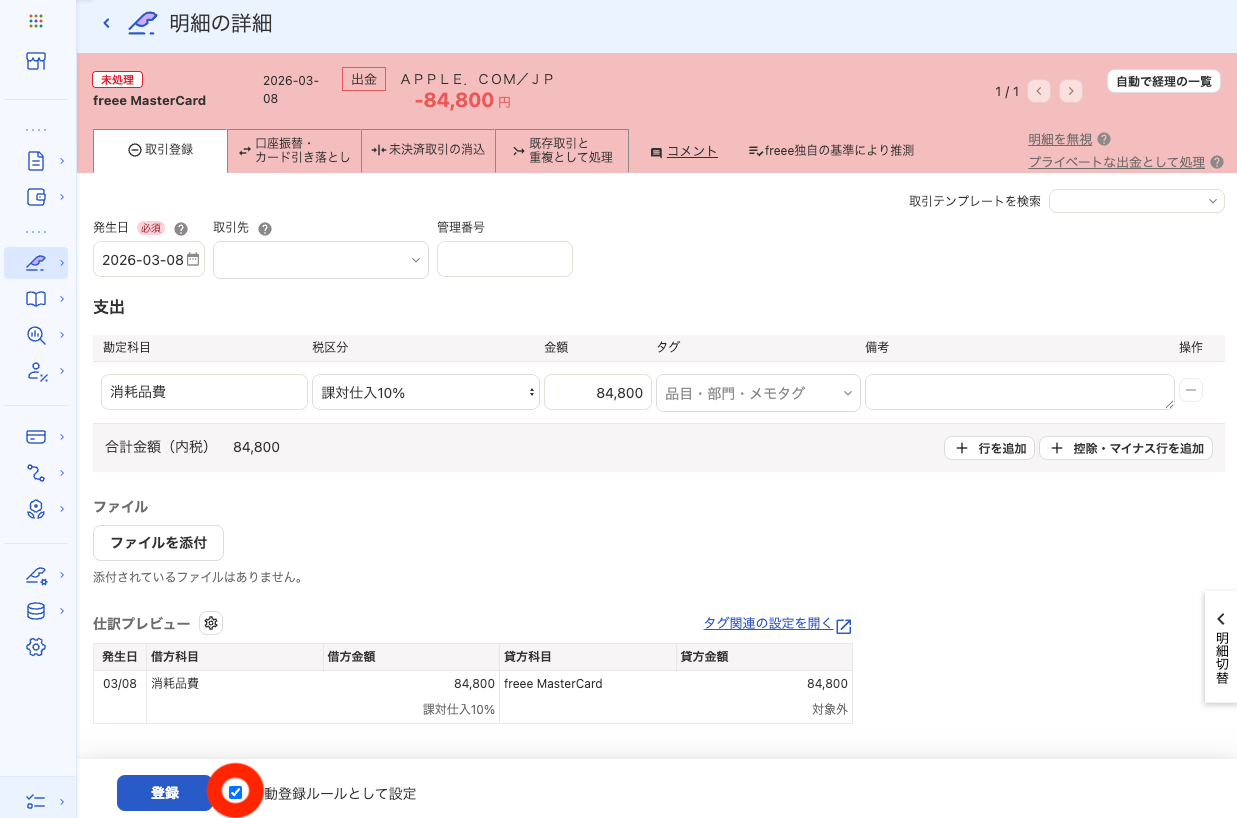This screenshot has height=818, width=1237.
Task: Click the blue 登録 button
Action: 165,793
